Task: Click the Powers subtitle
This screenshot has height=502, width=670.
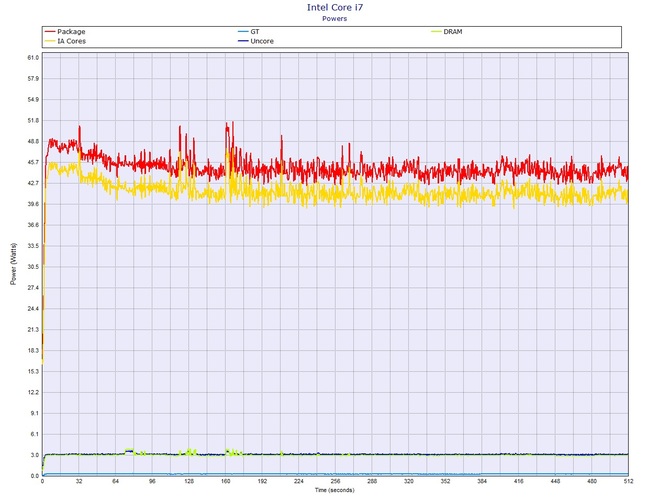Action: [x=335, y=18]
